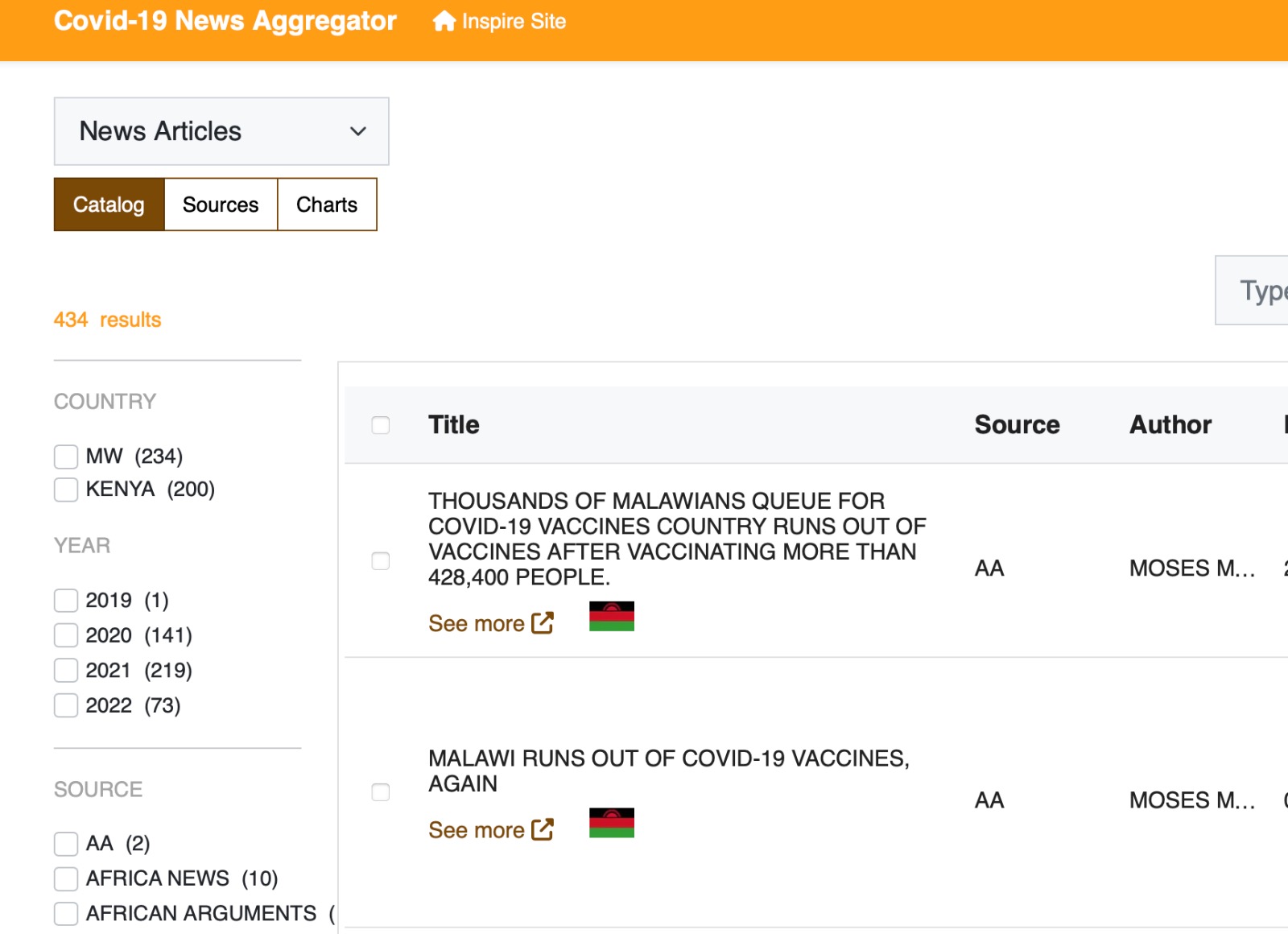1288x934 pixels.
Task: Sort by the Source column header
Action: click(1017, 424)
